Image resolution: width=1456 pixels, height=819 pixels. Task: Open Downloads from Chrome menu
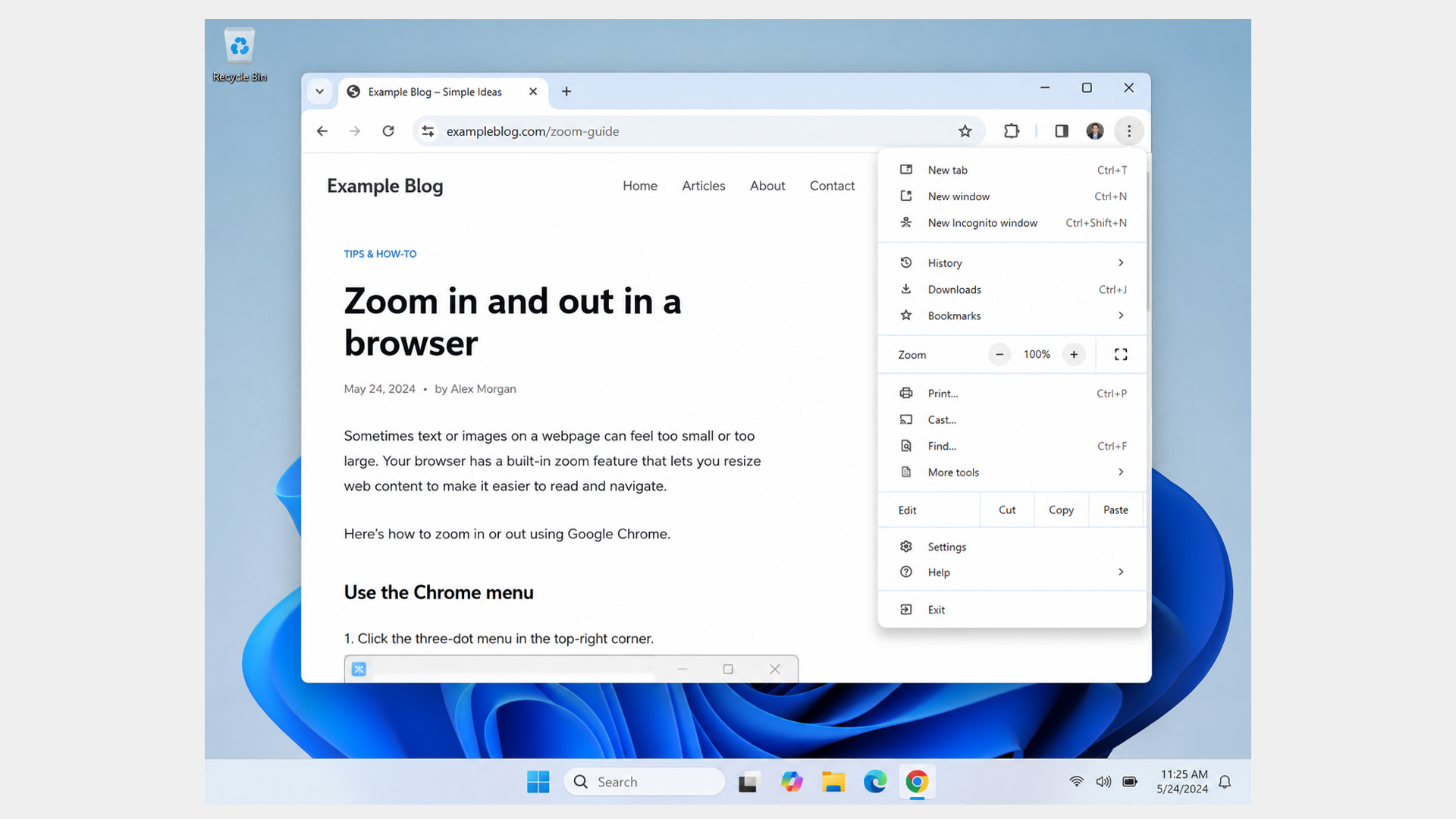(1012, 290)
